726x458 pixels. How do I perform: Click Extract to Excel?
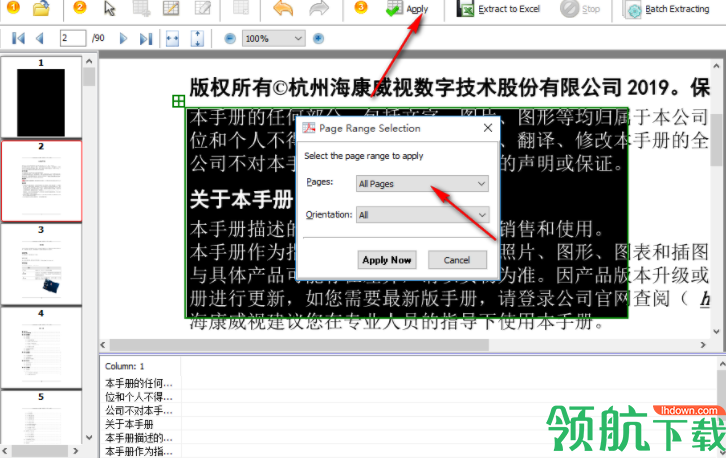pos(498,9)
